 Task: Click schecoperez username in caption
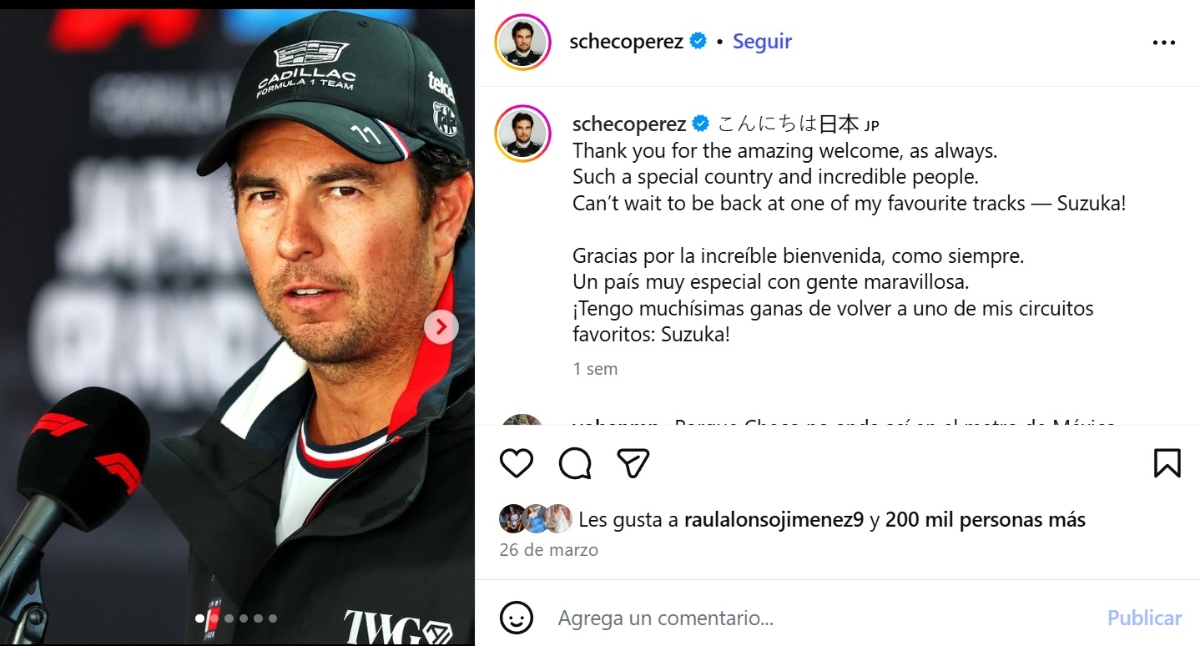(x=630, y=124)
